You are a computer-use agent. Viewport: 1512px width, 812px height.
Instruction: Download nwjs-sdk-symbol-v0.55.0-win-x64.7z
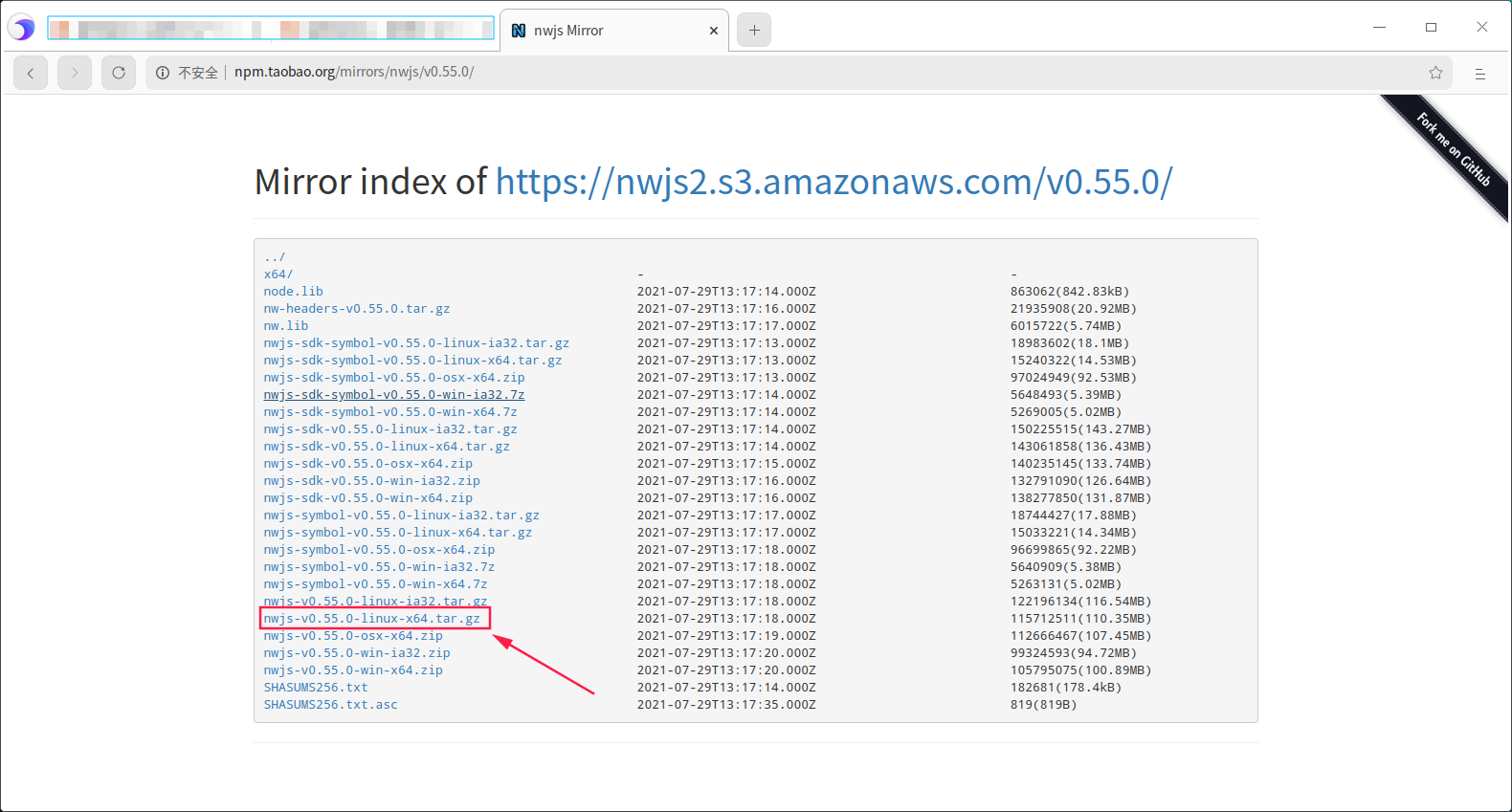coord(390,411)
